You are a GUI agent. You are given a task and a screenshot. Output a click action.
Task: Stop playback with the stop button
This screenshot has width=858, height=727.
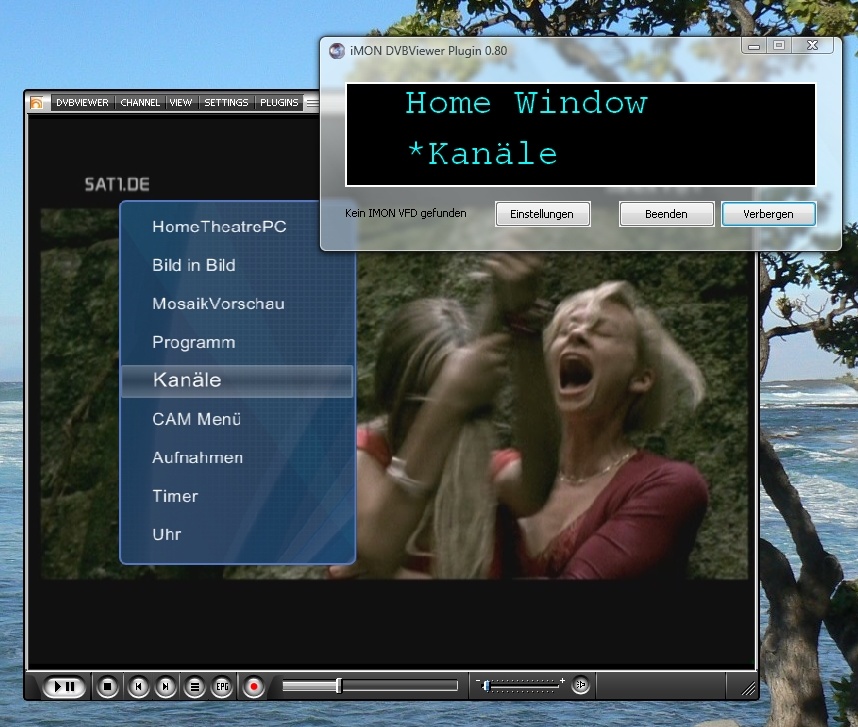108,686
